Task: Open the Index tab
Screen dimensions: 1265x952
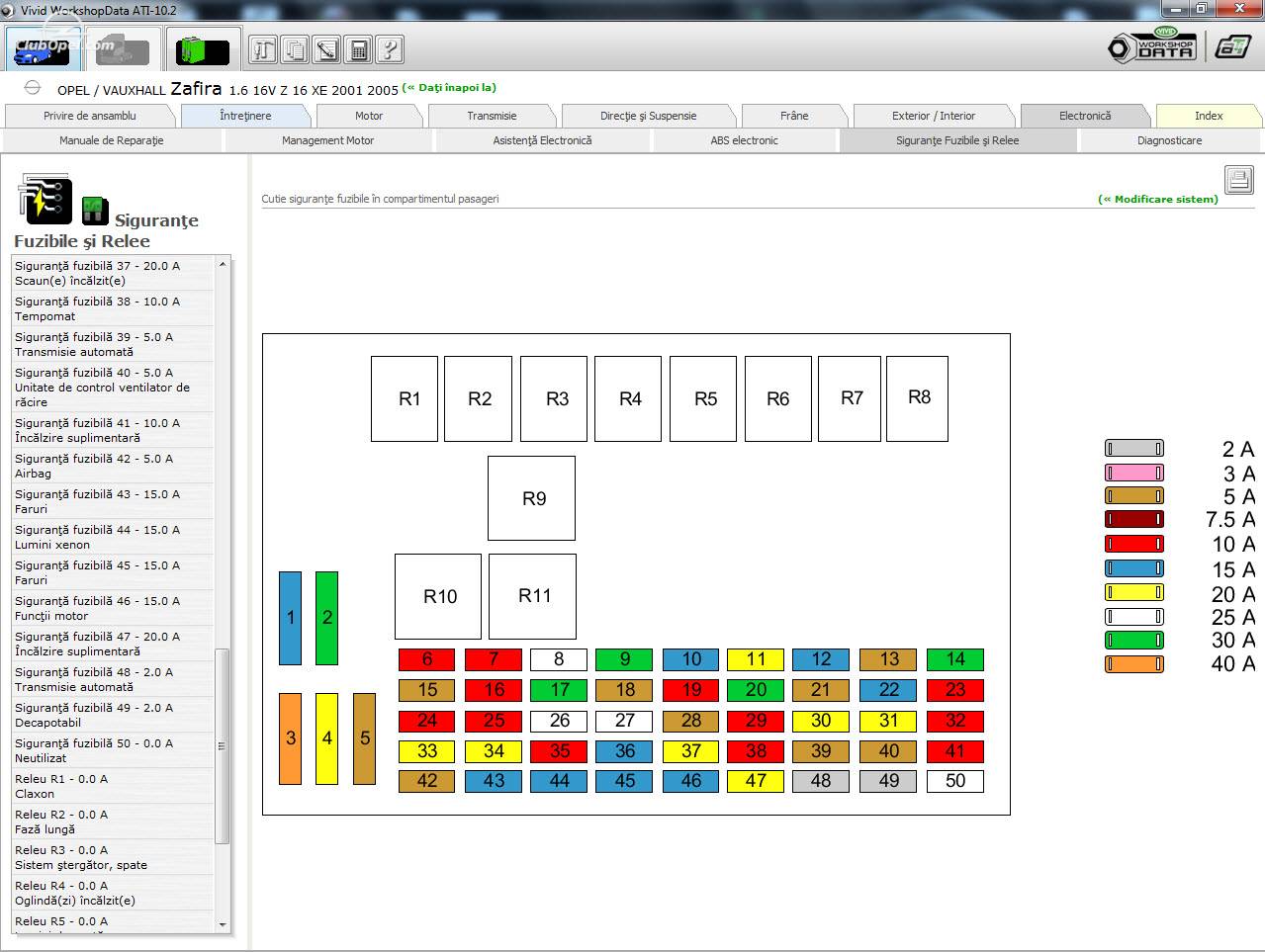Action: click(x=1209, y=116)
